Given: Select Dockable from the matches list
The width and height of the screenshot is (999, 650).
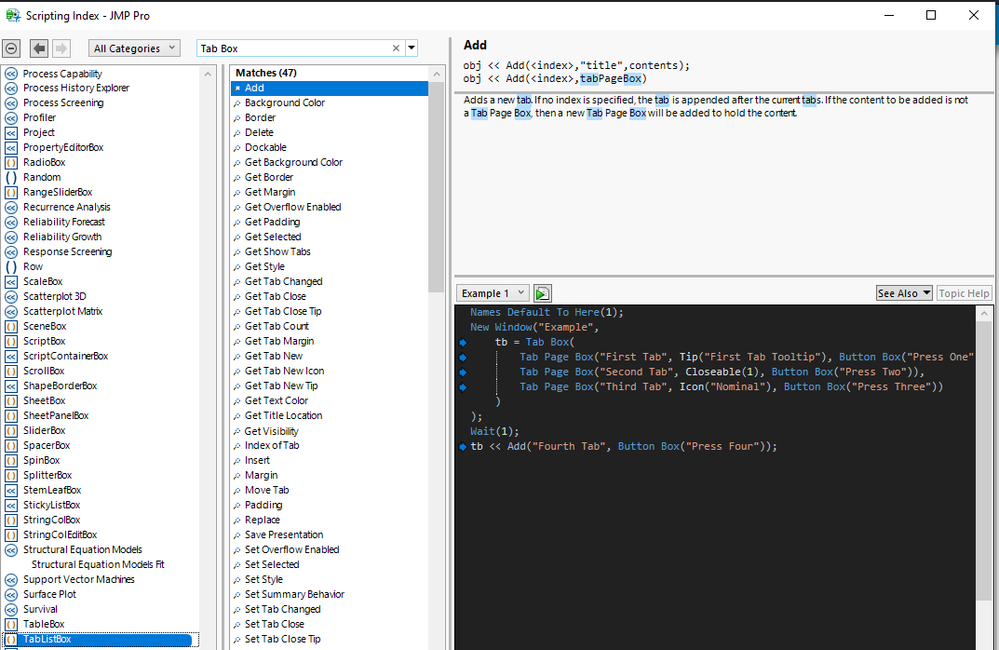Looking at the screenshot, I should click(265, 148).
